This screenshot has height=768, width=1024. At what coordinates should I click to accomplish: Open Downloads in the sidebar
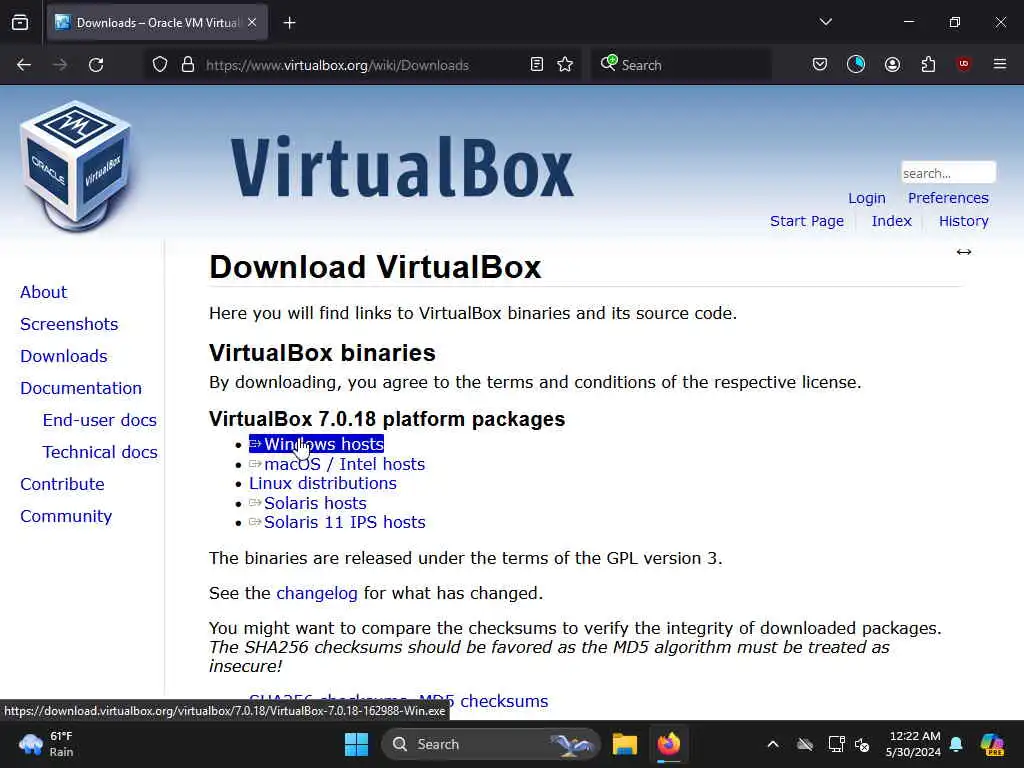(64, 356)
